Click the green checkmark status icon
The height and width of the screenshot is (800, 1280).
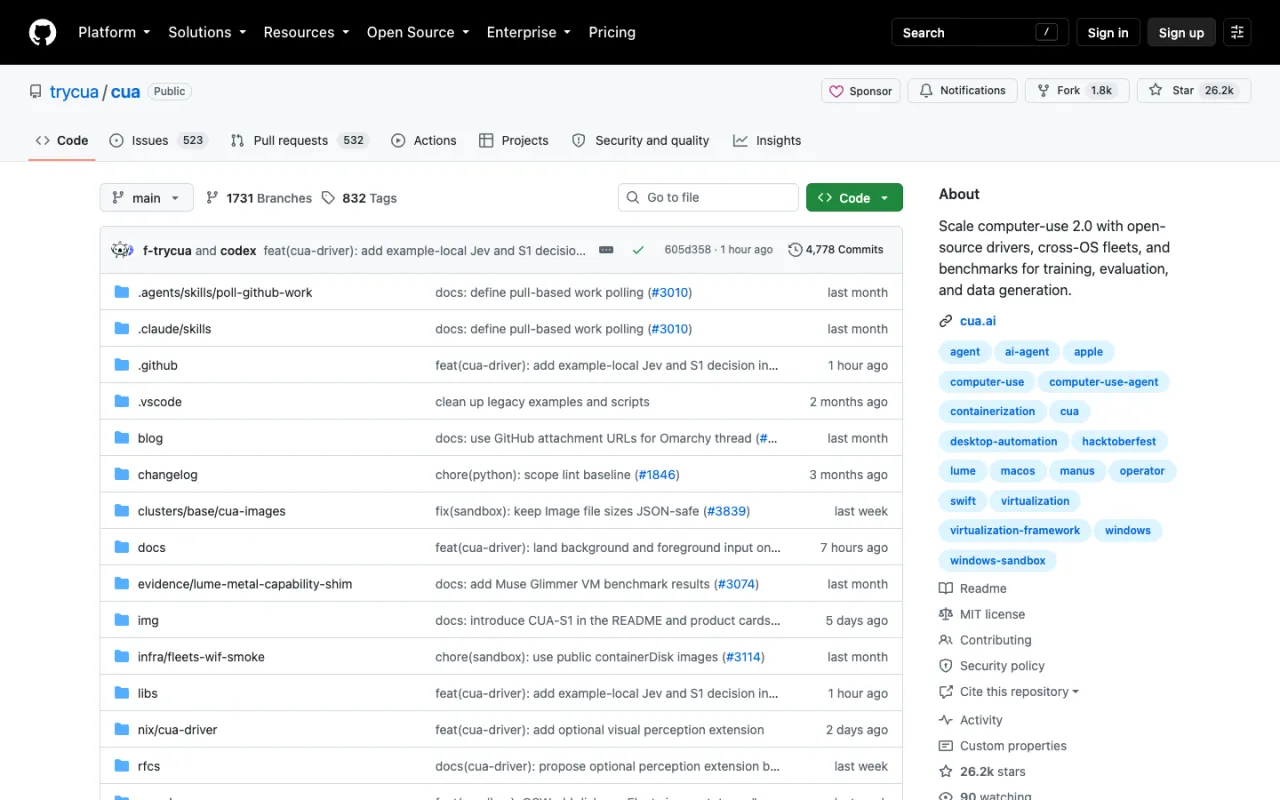point(638,250)
